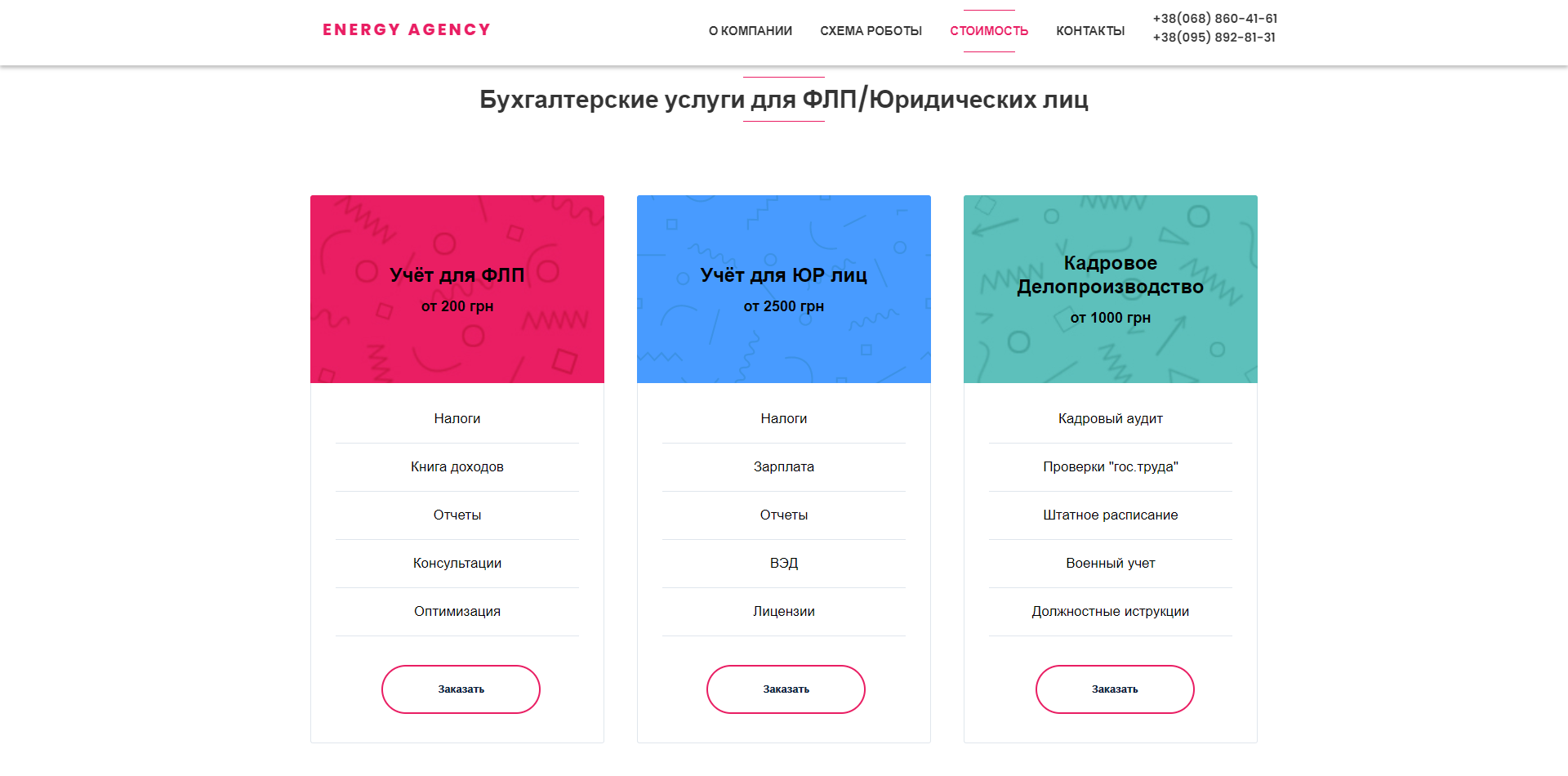
Task: Click the teal Кадровое Делопроизводство header
Action: 1111,289
